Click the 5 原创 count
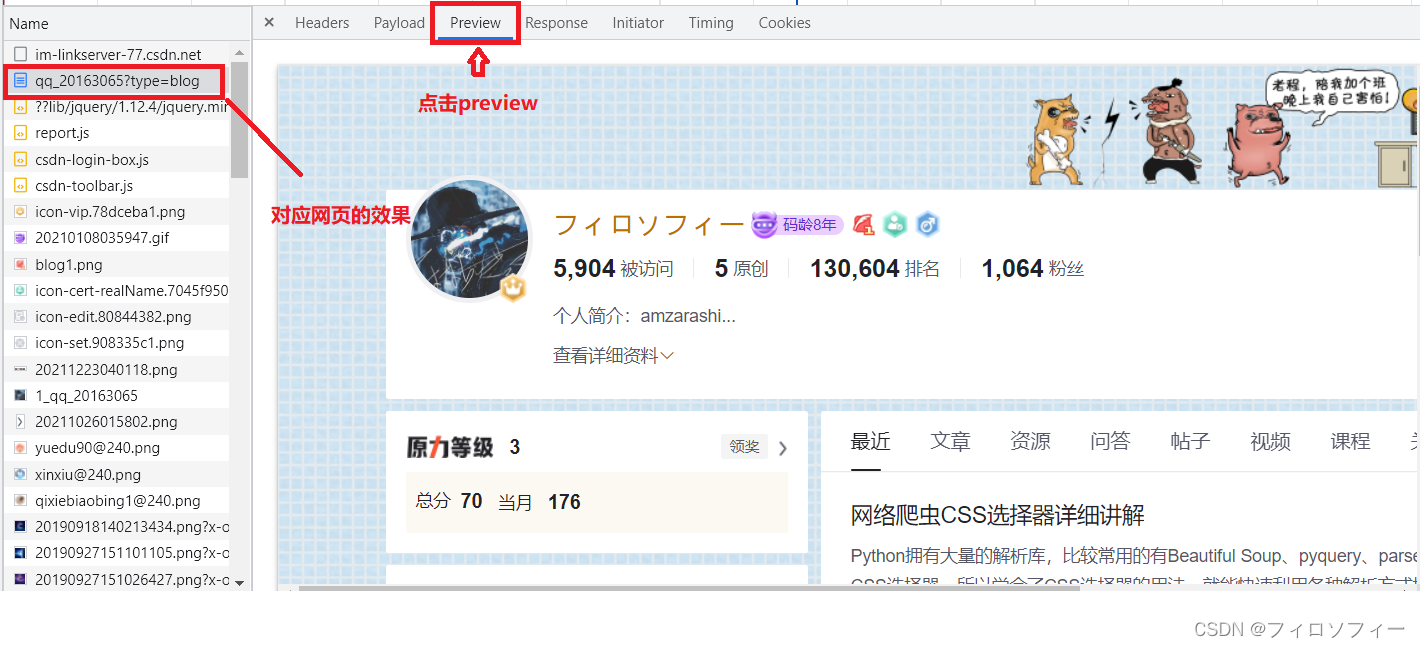 pyautogui.click(x=741, y=268)
